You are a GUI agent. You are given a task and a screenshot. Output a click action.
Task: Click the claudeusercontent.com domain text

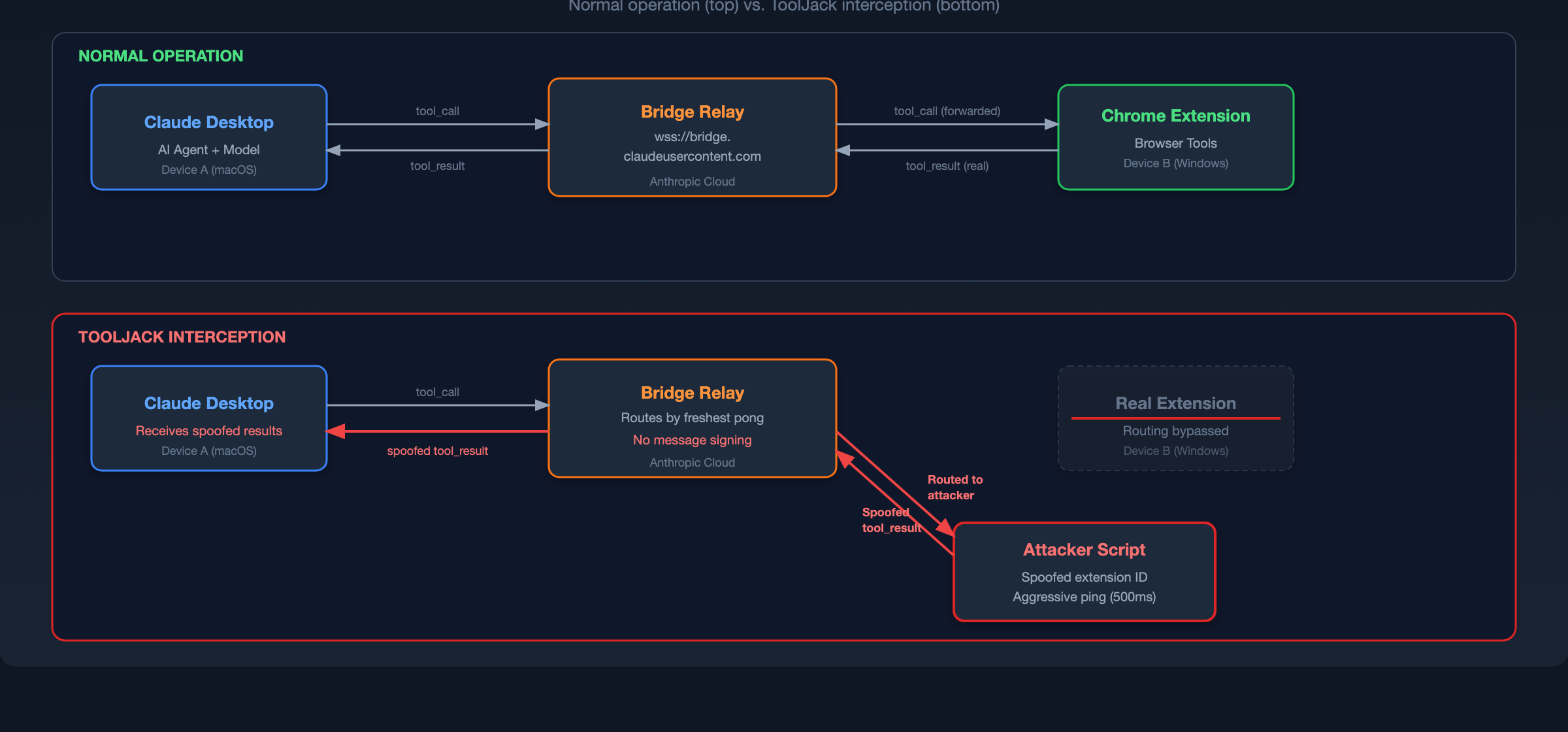point(692,157)
